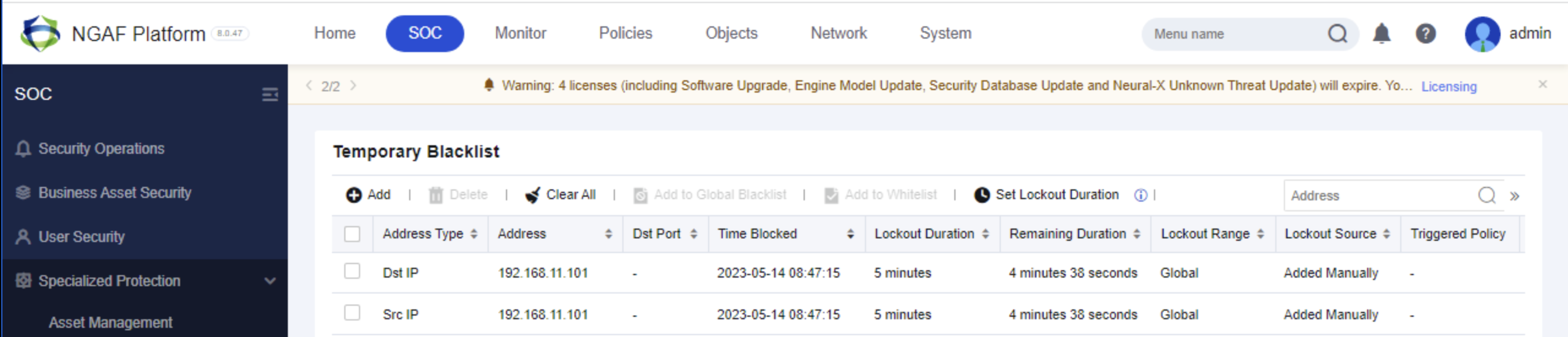This screenshot has width=1568, height=337.
Task: Click the Set Lockout Duration info icon
Action: click(x=1140, y=195)
